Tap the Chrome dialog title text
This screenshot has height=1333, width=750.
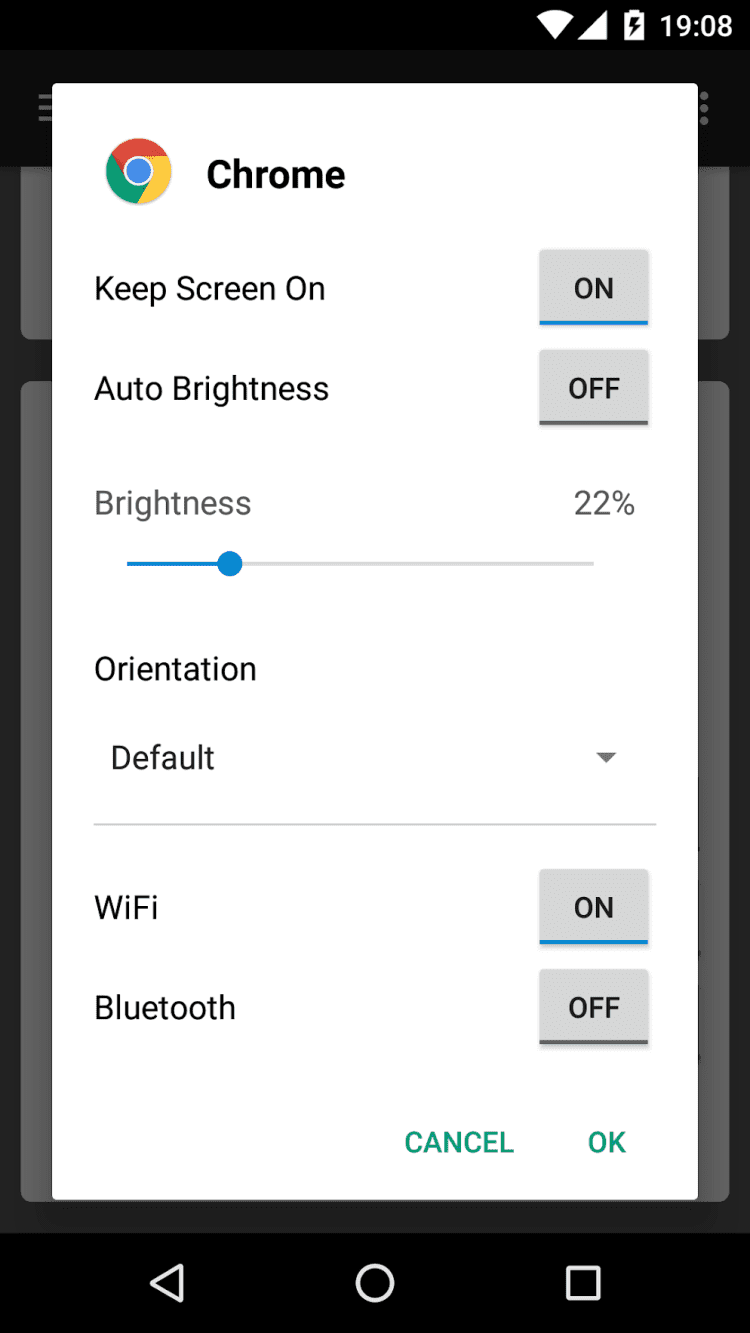click(276, 174)
